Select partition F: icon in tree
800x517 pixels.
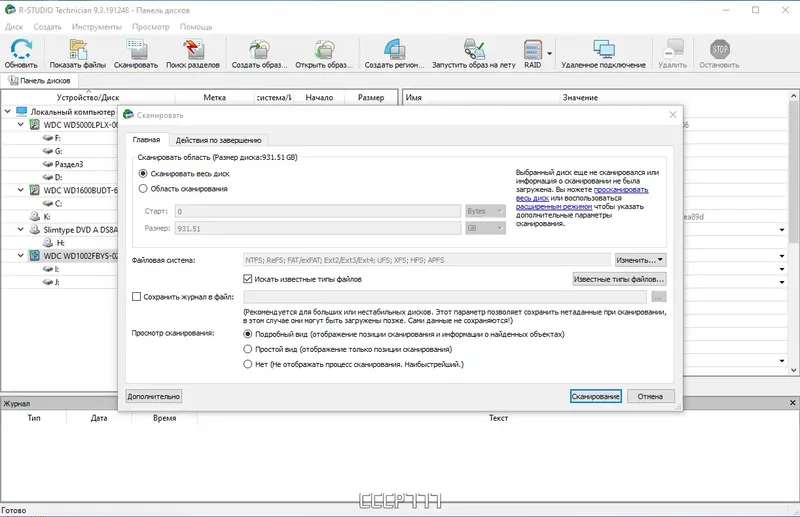(x=47, y=138)
